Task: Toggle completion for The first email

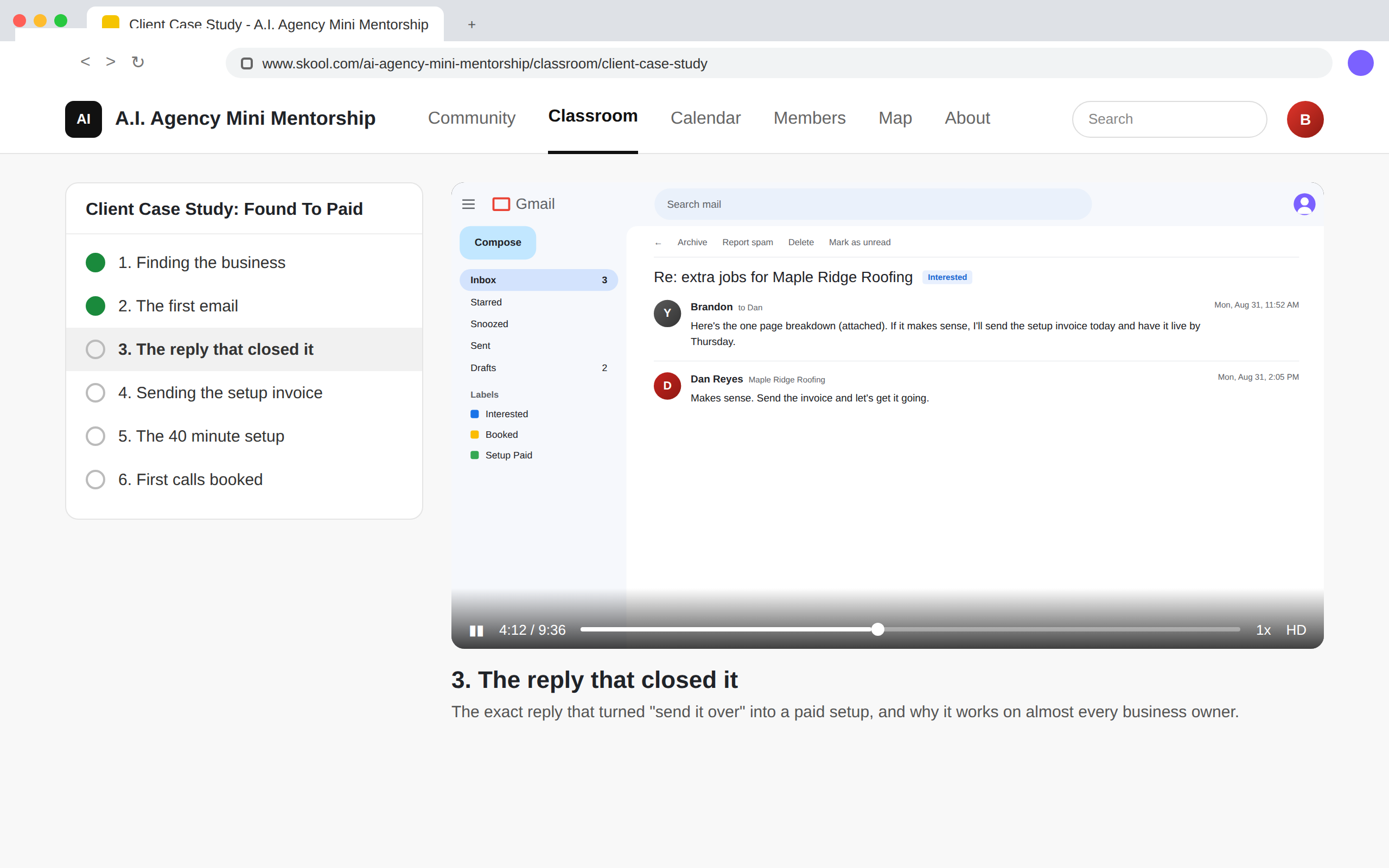Action: tap(95, 306)
